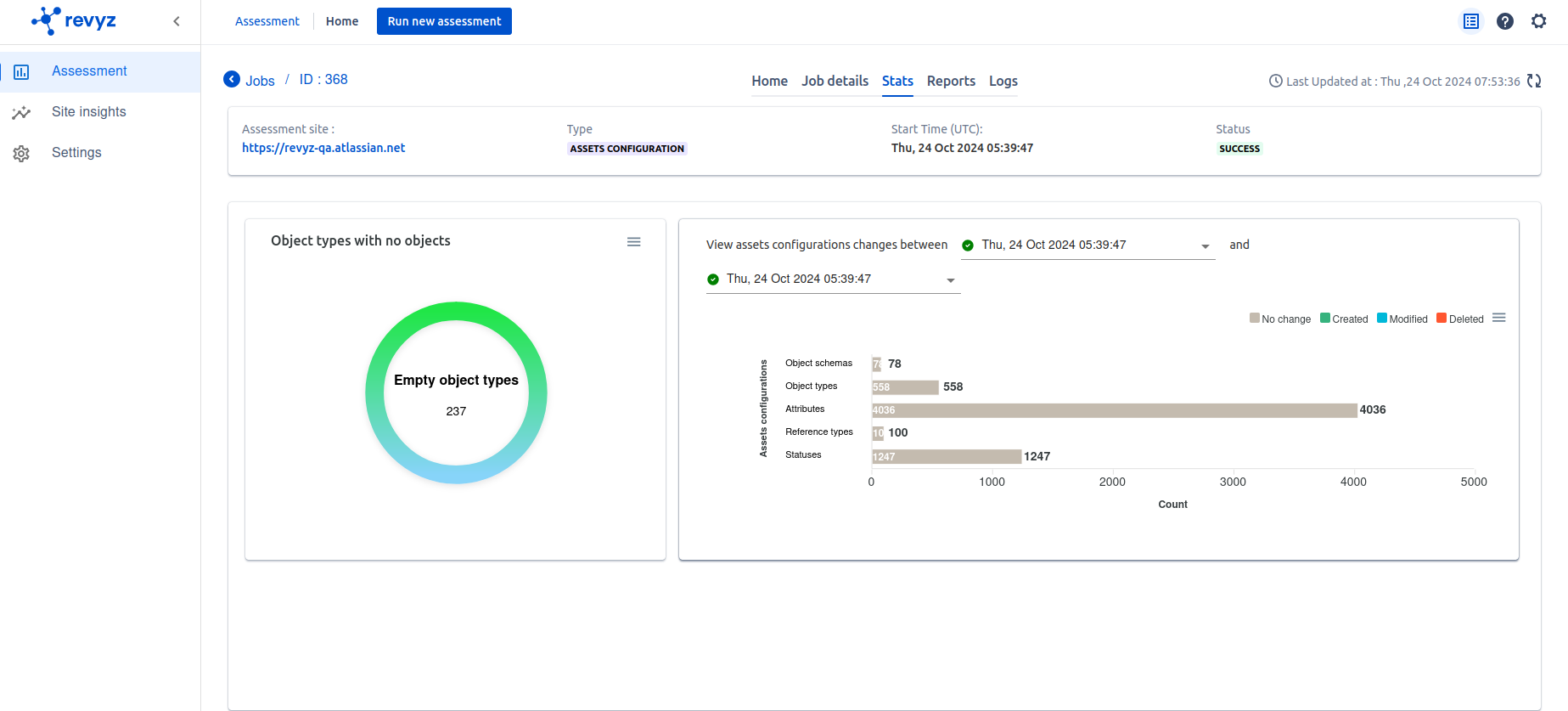Viewport: 1568px width, 711px height.
Task: Open the help question mark icon
Action: tap(1505, 21)
